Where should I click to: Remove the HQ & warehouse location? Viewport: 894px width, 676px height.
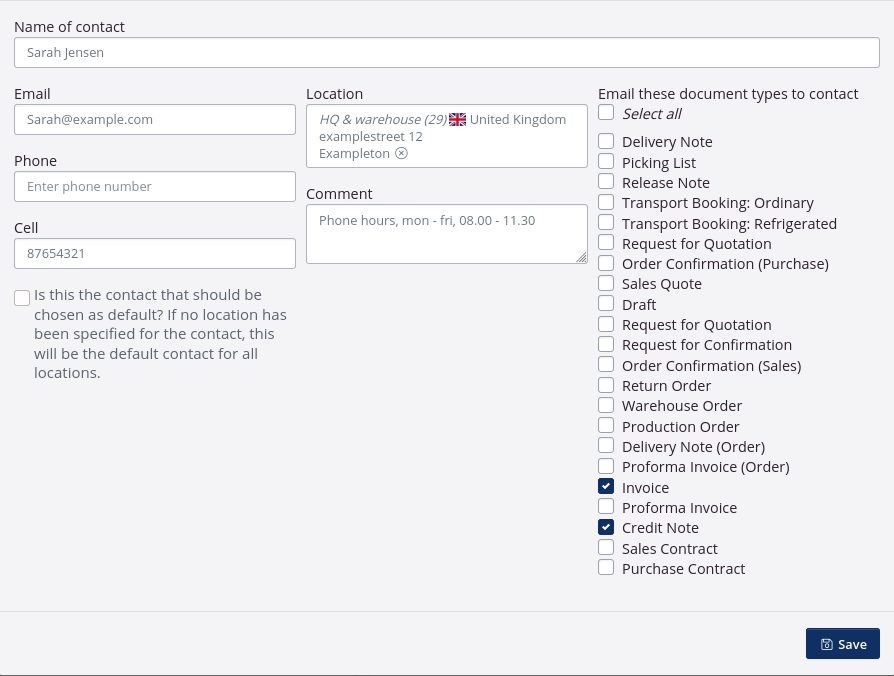(x=401, y=154)
